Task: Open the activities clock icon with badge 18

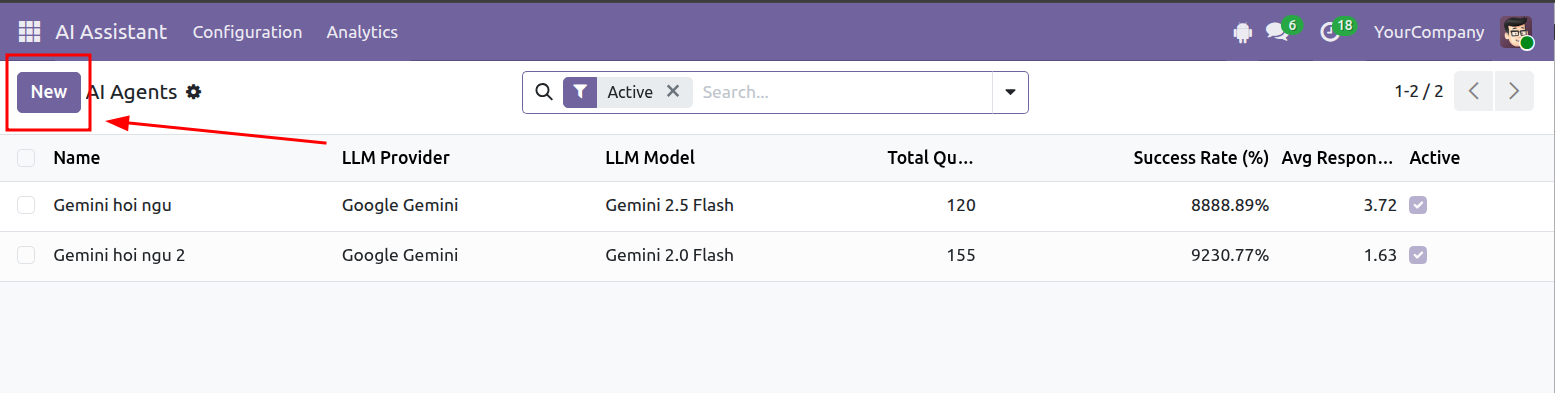Action: click(1330, 33)
